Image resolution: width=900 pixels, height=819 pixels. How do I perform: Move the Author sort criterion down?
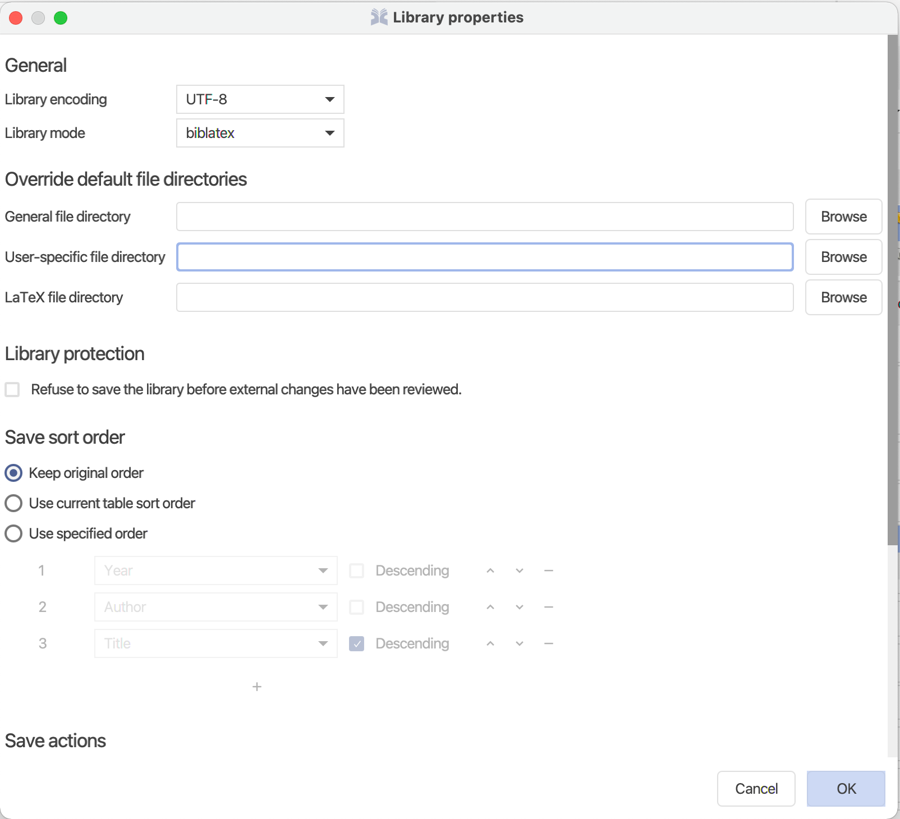(x=519, y=607)
